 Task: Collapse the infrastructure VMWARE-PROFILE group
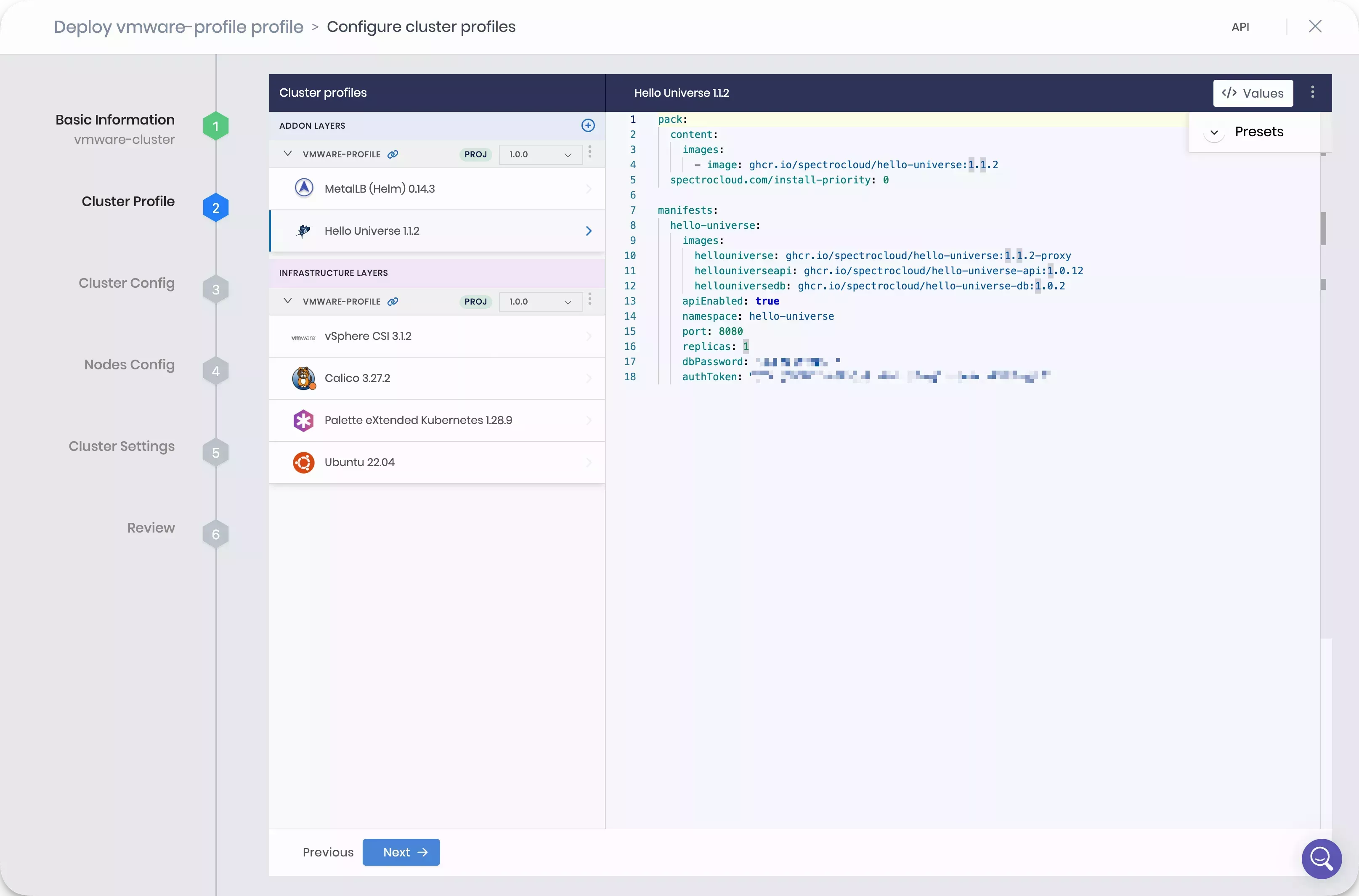287,301
